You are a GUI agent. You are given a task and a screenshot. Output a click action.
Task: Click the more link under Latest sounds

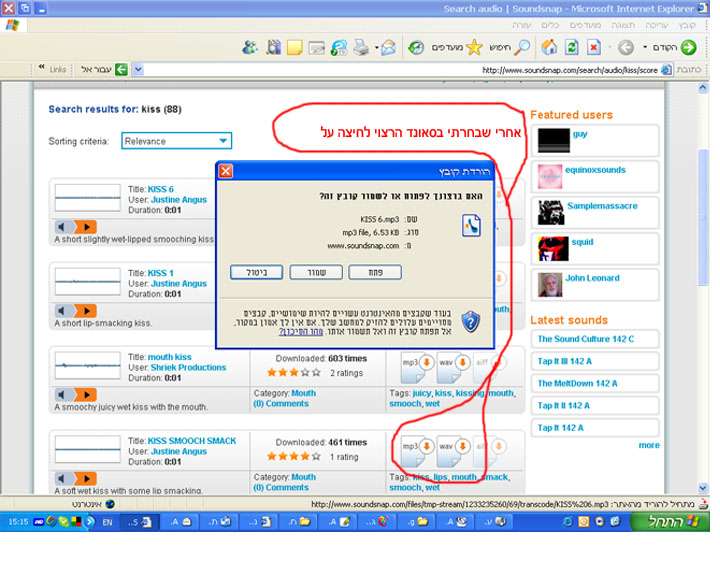pos(649,445)
